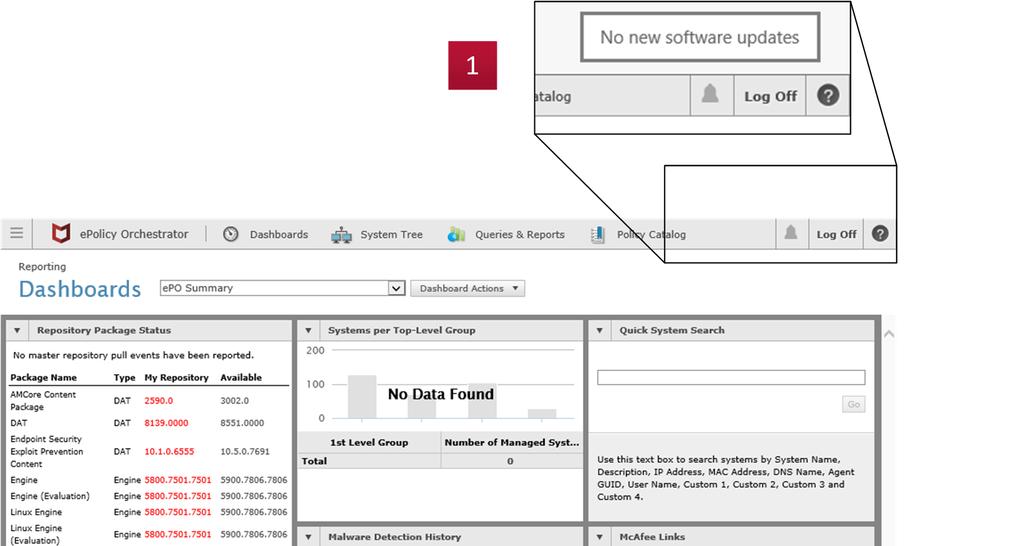Click the dashboard scroll up arrow

(888, 334)
